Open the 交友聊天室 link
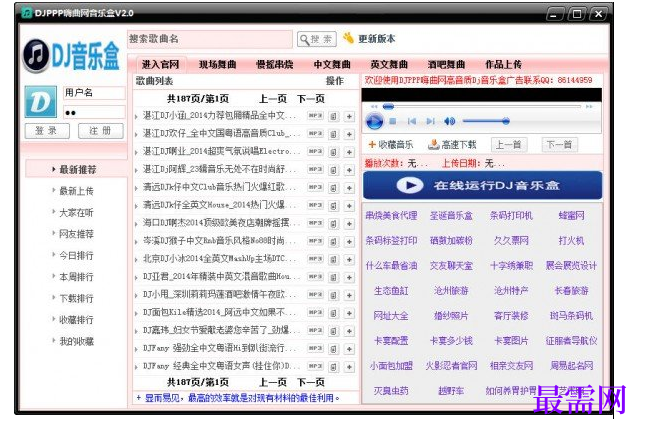Image resolution: width=645 pixels, height=431 pixels. click(x=451, y=266)
